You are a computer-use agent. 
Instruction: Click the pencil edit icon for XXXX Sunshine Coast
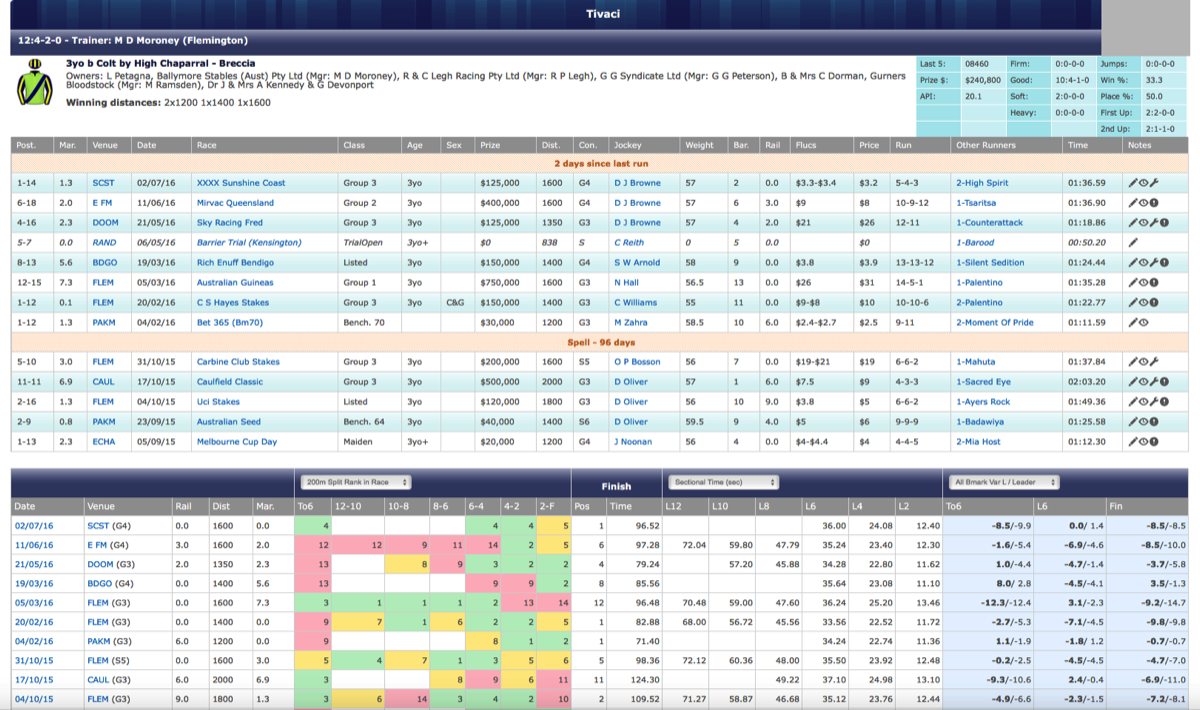point(1133,183)
